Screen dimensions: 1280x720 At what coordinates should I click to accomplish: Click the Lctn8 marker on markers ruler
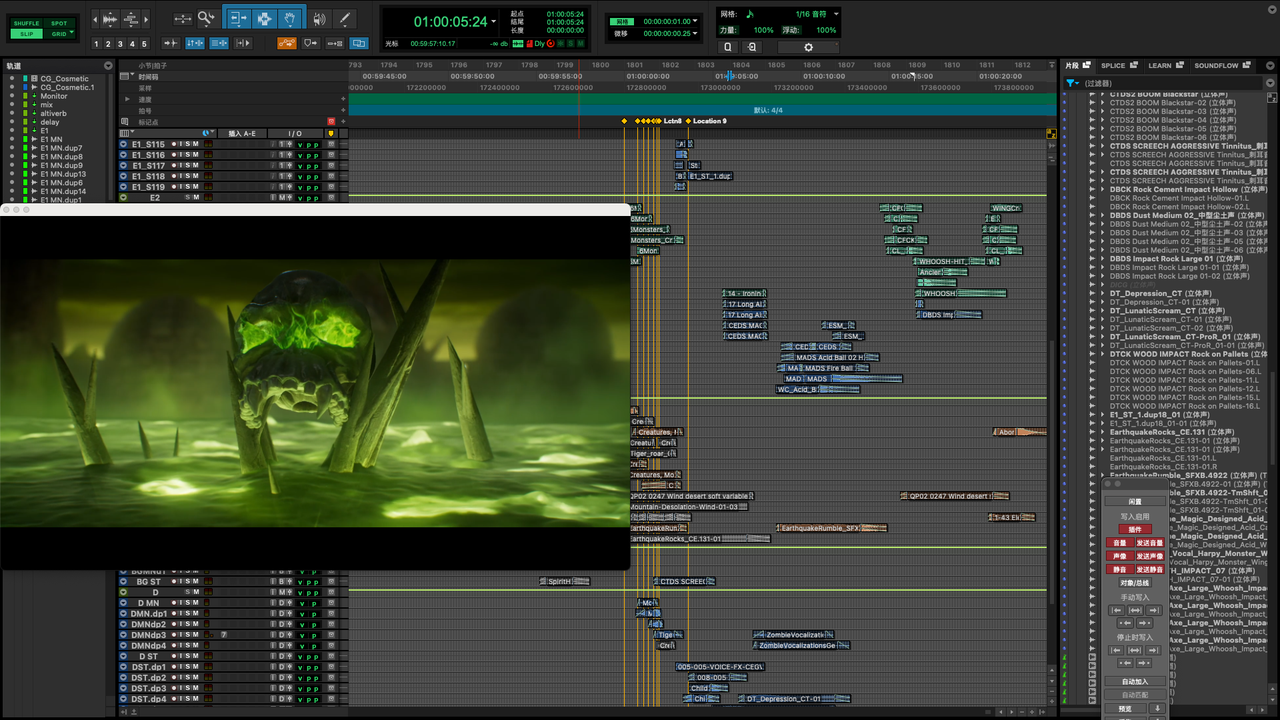(672, 121)
